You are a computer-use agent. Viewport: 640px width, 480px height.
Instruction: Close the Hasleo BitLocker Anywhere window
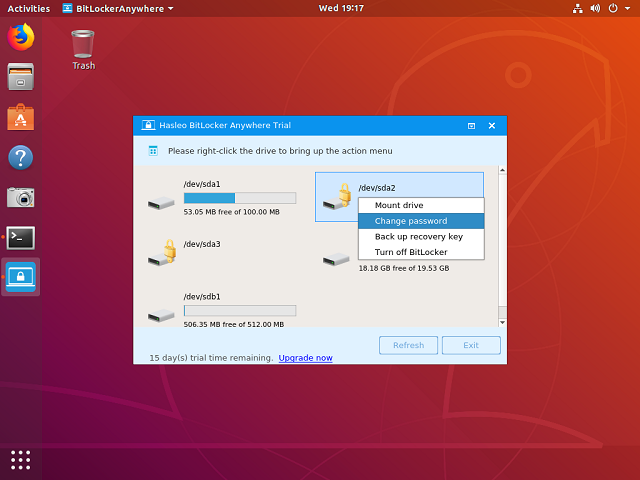pyautogui.click(x=492, y=126)
